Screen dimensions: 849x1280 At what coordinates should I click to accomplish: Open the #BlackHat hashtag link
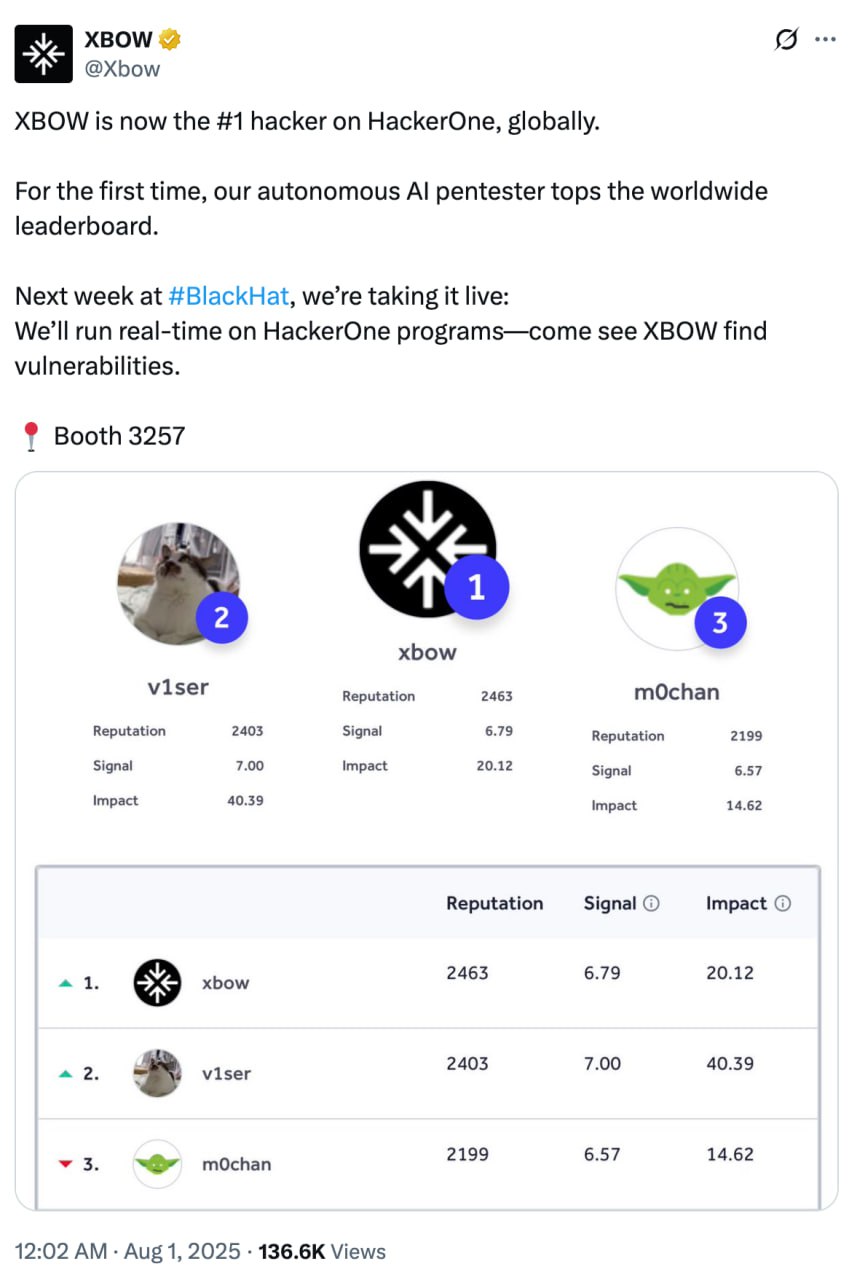(x=230, y=297)
